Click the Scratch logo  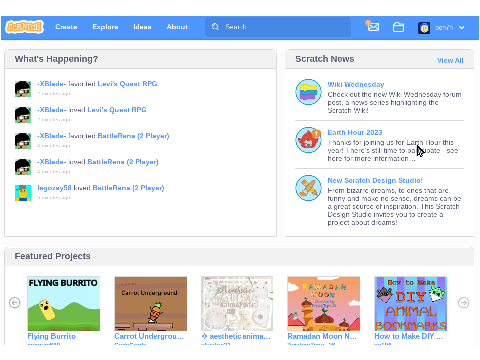(25, 27)
